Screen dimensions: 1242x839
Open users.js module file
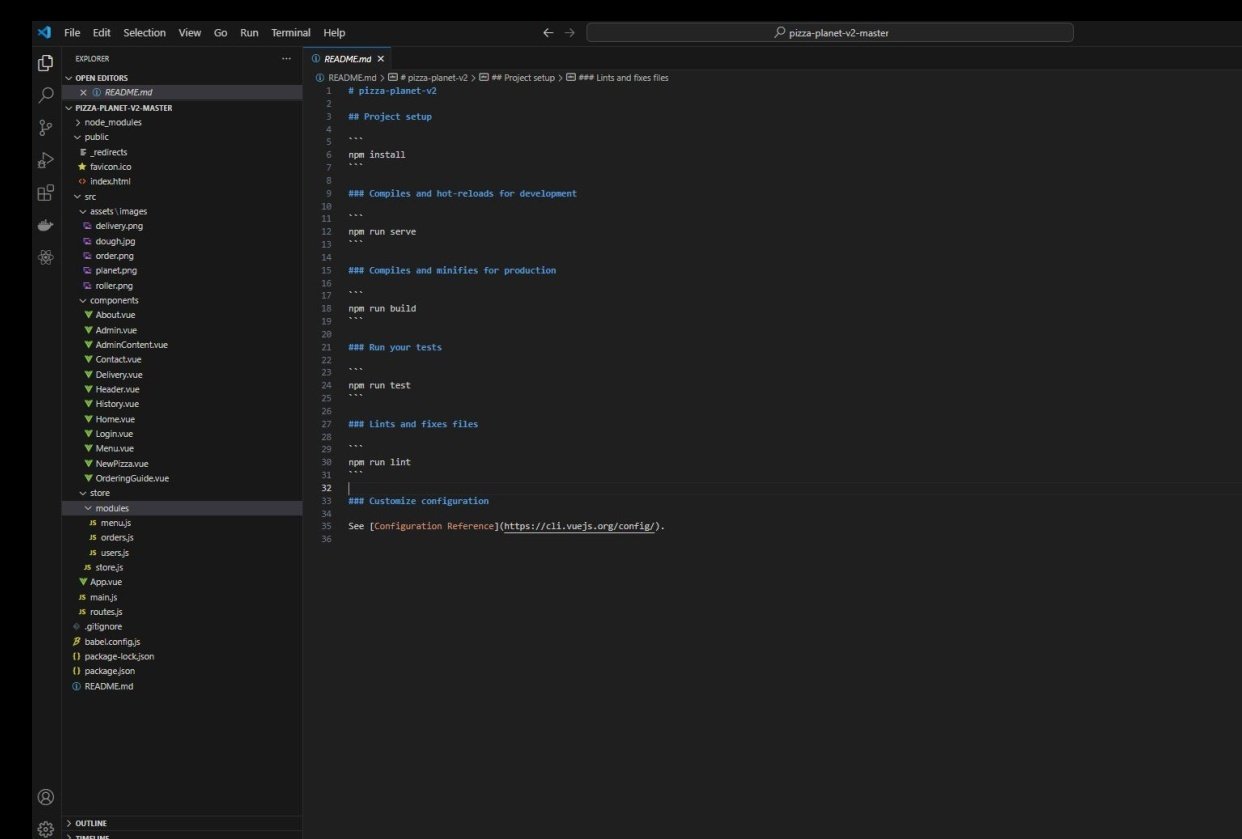(182, 552)
